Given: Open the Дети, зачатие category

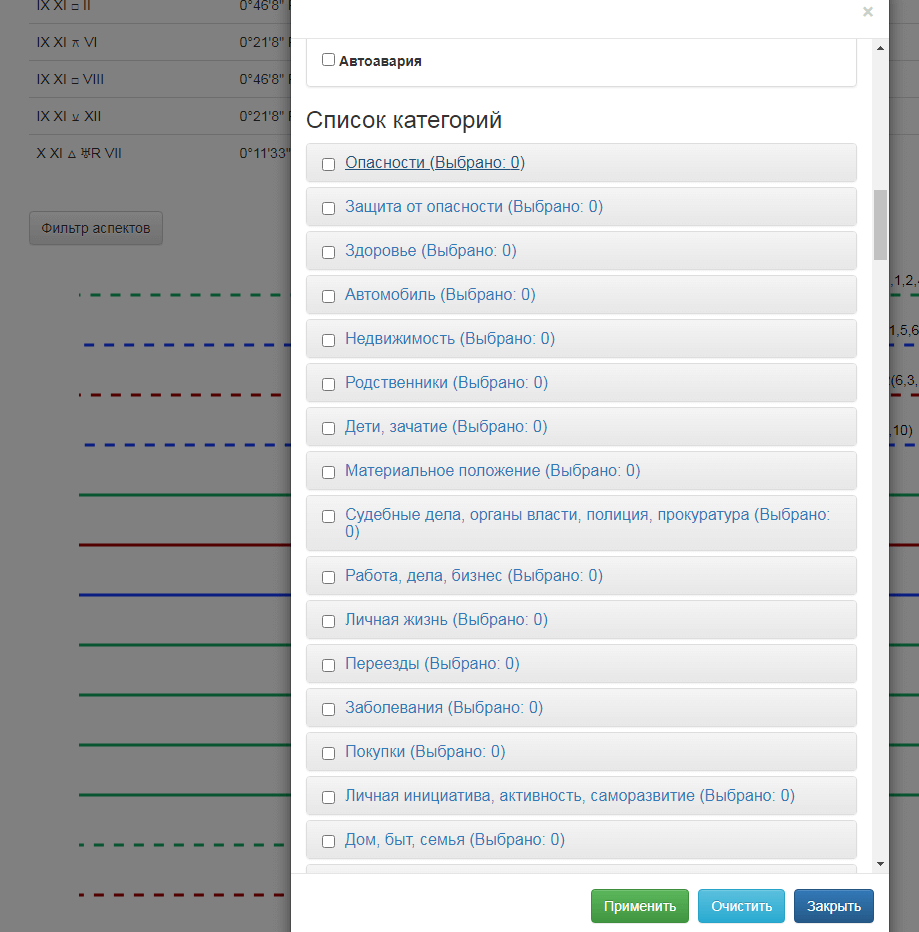Looking at the screenshot, I should (x=446, y=427).
